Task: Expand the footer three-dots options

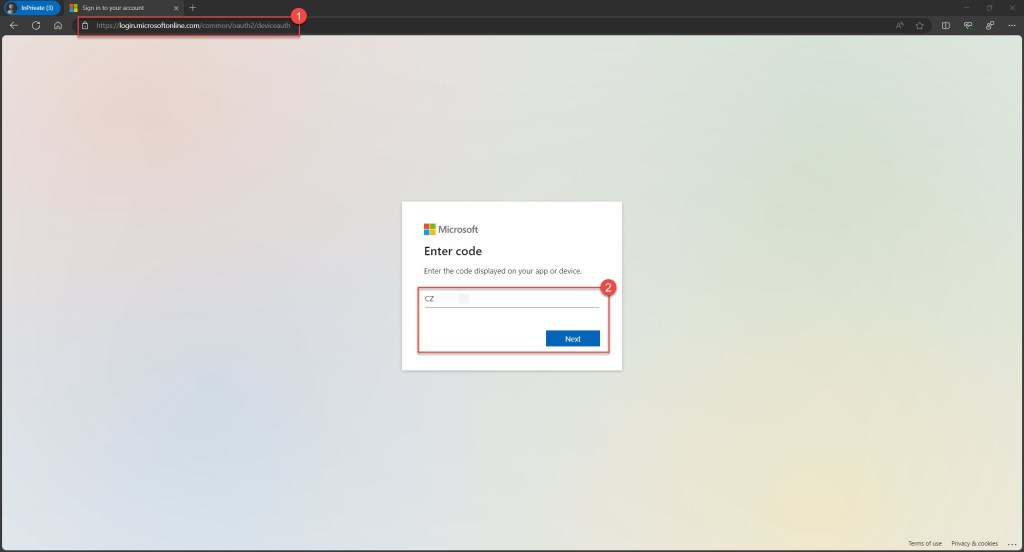Action: pyautogui.click(x=1011, y=544)
